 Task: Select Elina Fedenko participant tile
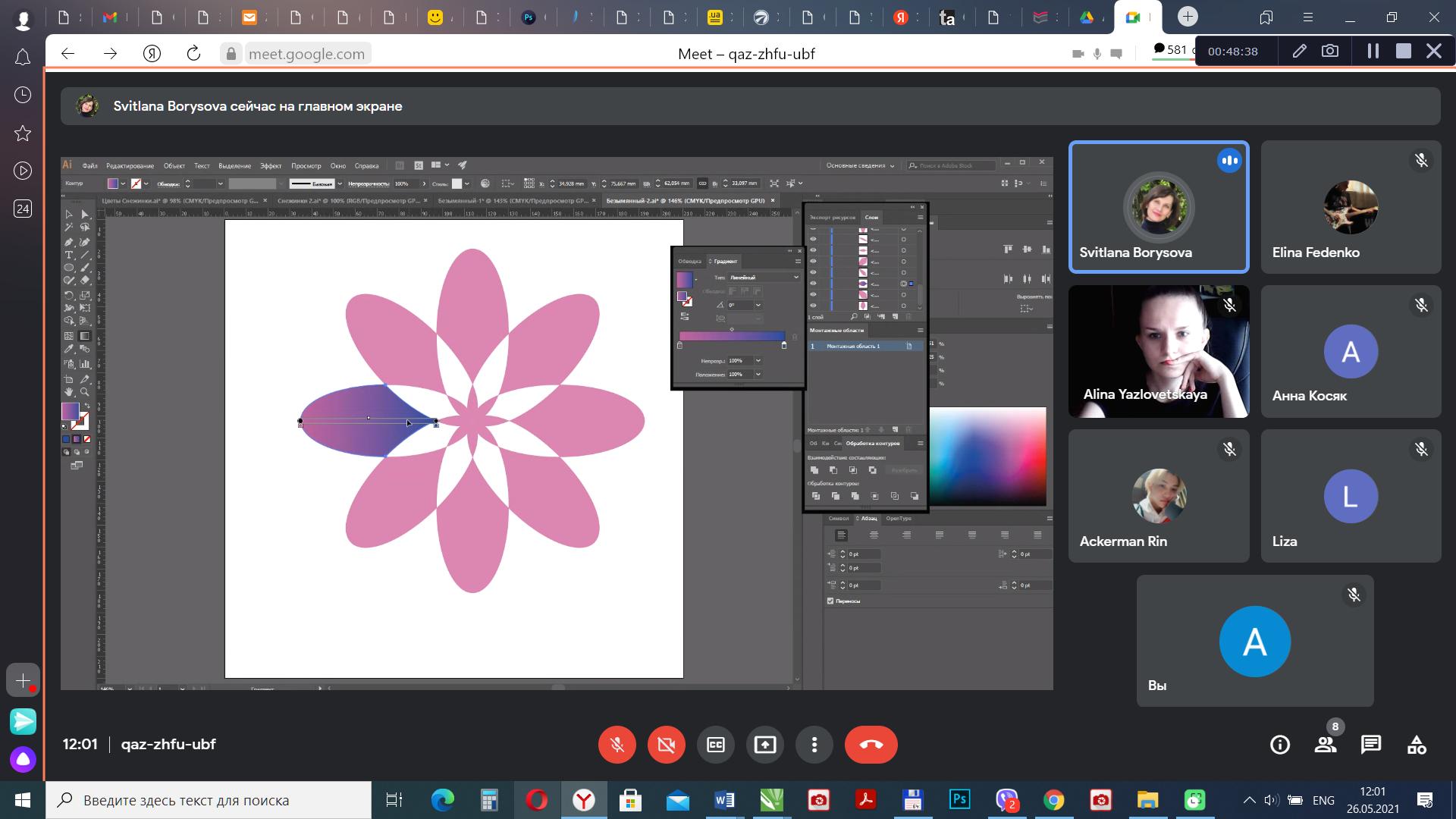pos(1351,206)
